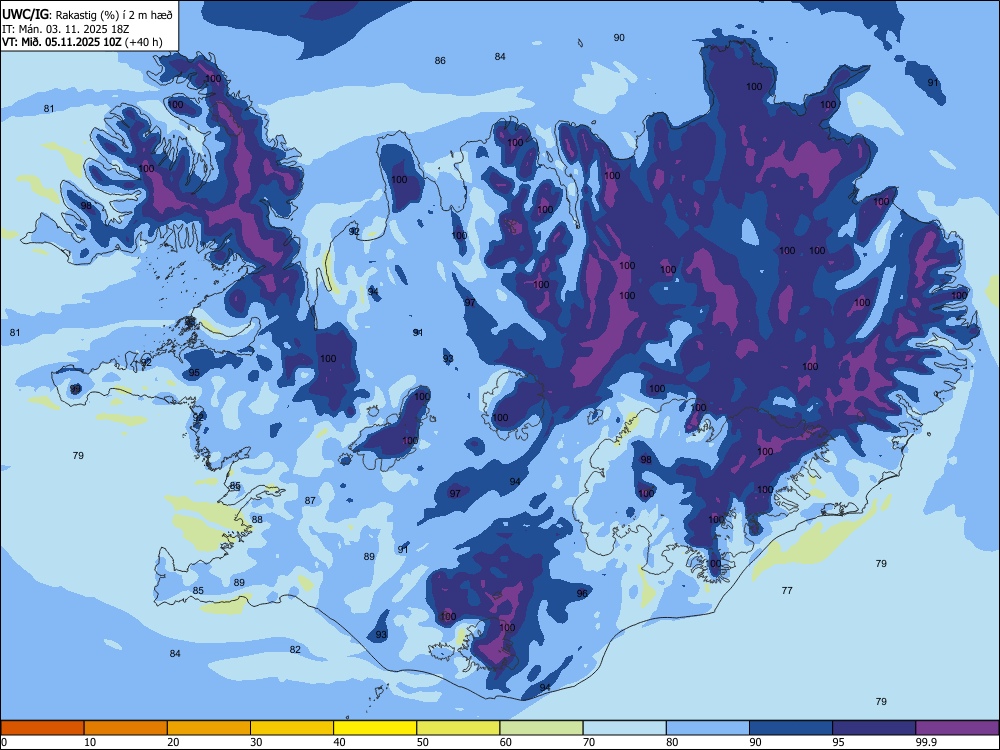Click the '90' value north of the coast
Viewport: 1000px width, 750px height.
click(x=619, y=38)
